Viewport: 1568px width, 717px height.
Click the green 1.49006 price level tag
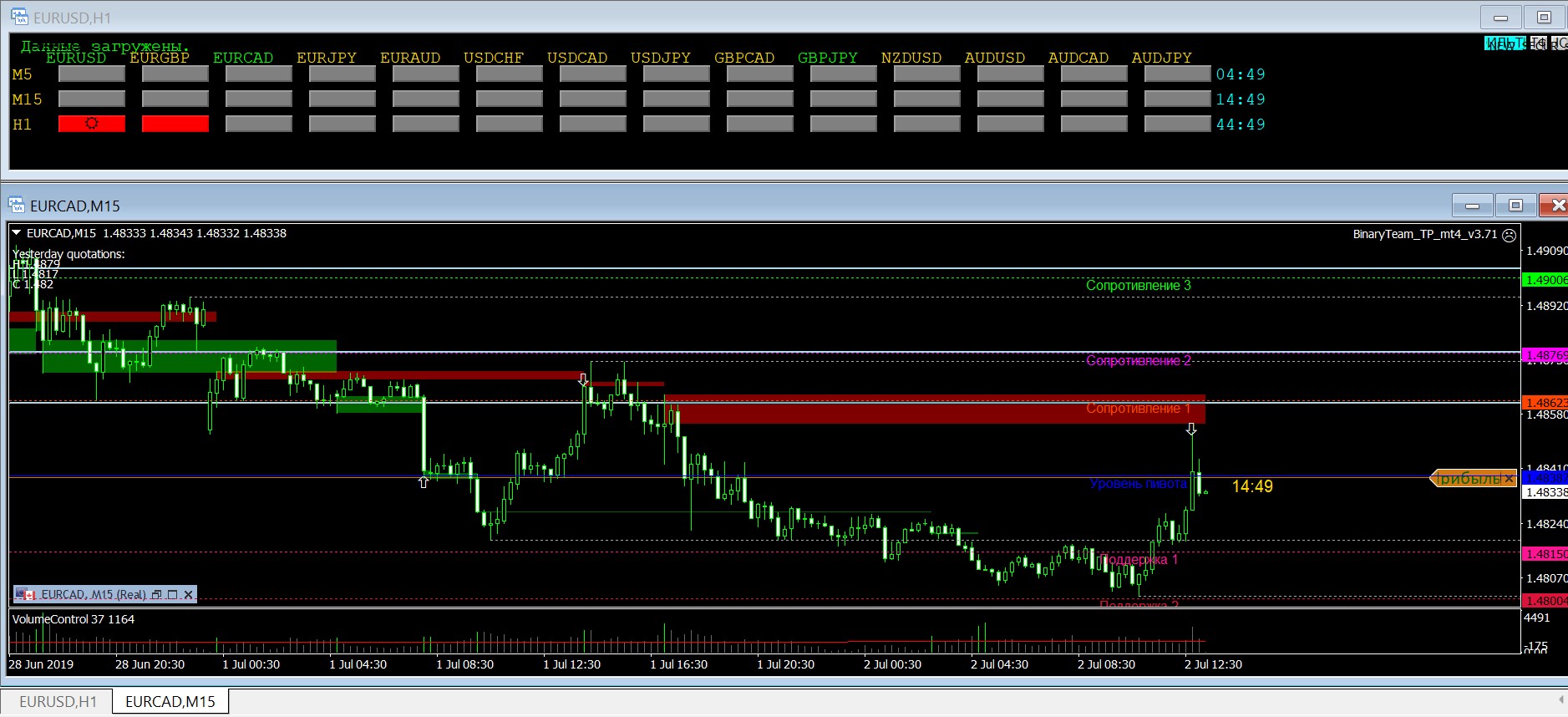click(x=1545, y=280)
